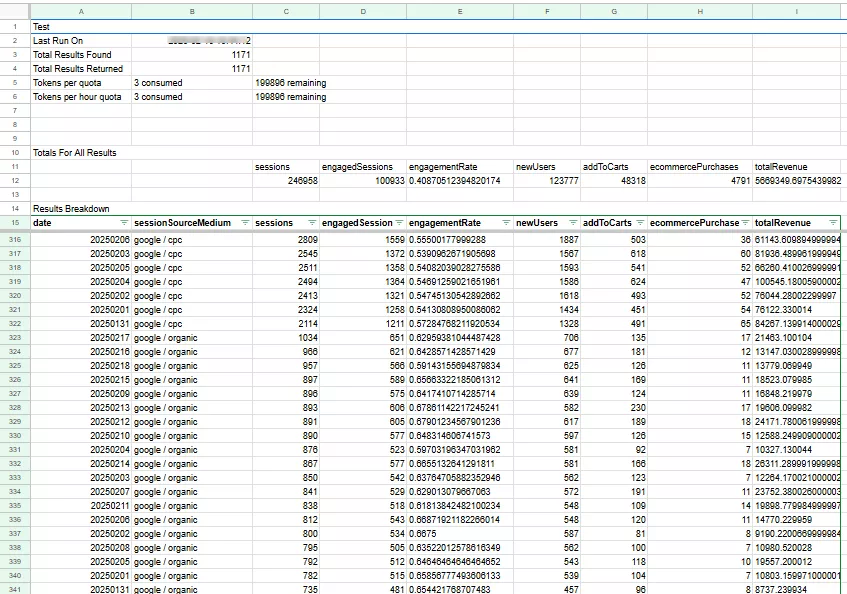This screenshot has height=594, width=847.
Task: Click the "Total Results Returned" label cell
Action: pyautogui.click(x=81, y=69)
